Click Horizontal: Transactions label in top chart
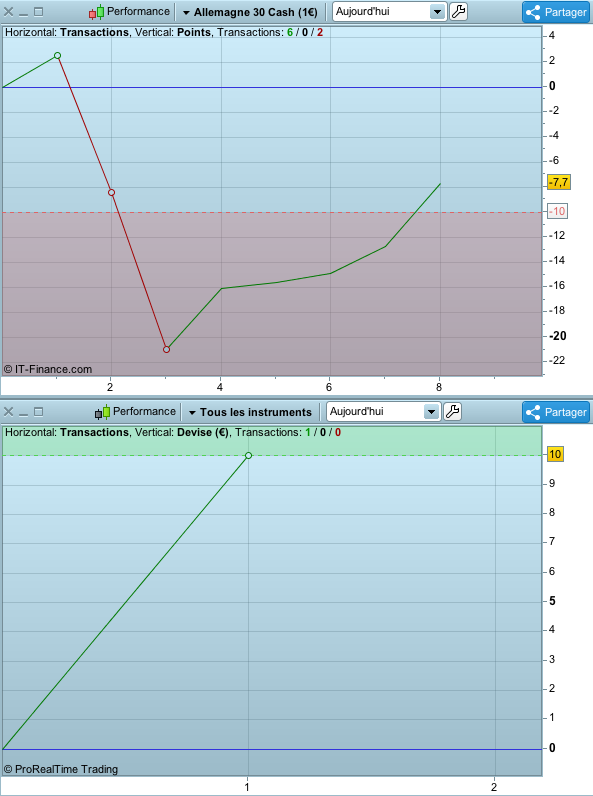 coord(67,32)
